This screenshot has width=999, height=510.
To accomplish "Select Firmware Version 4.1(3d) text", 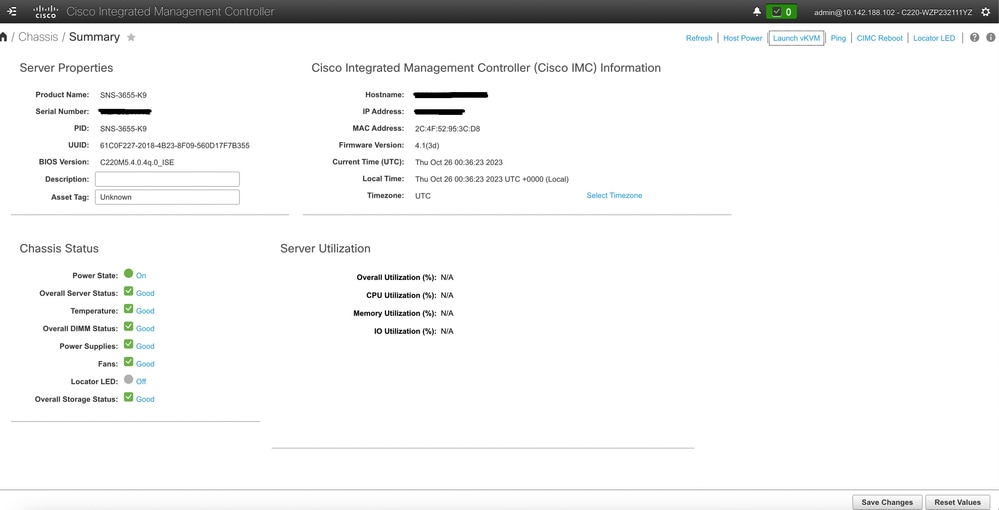I will click(x=427, y=145).
